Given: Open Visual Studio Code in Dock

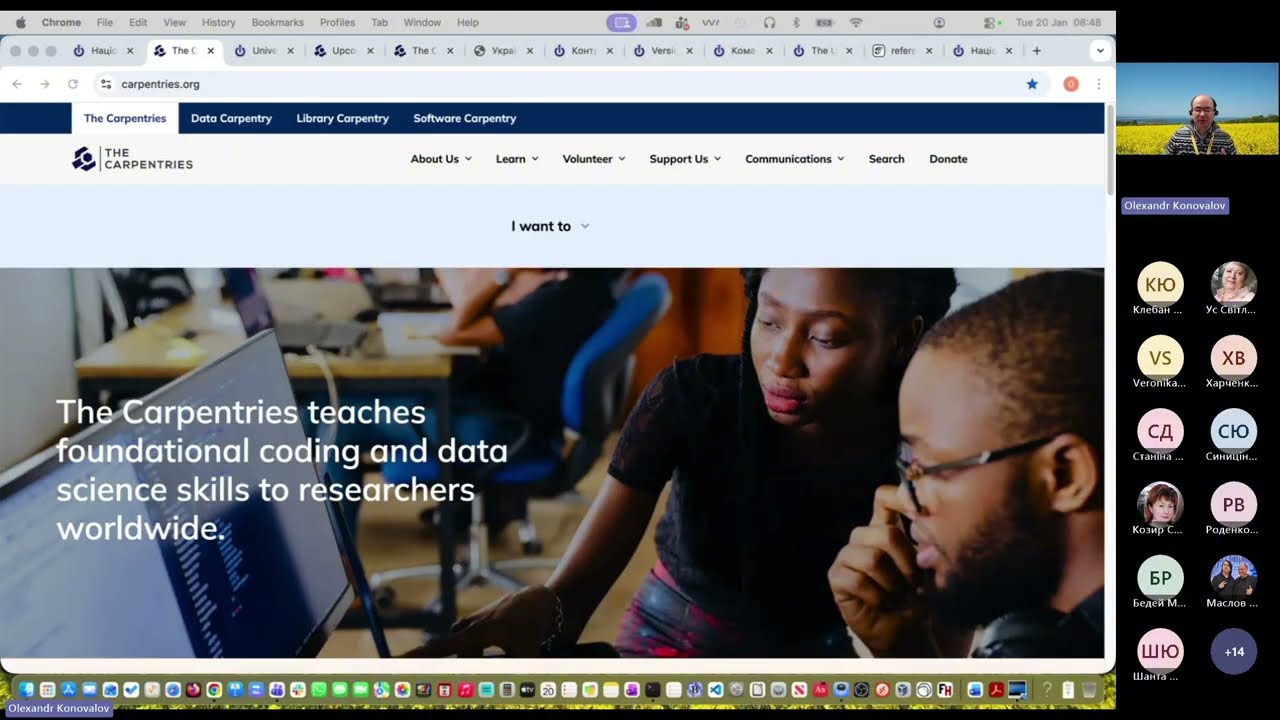Looking at the screenshot, I should click(716, 689).
